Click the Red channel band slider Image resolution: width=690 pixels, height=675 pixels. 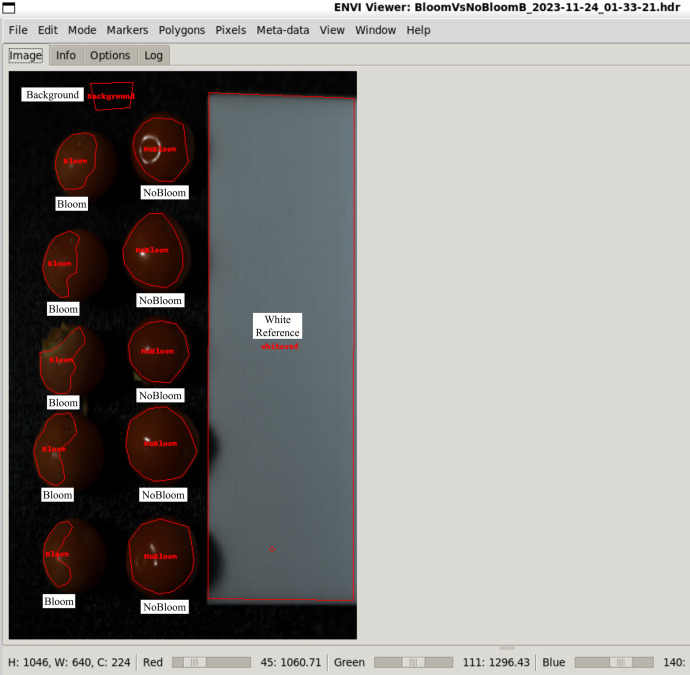point(211,662)
